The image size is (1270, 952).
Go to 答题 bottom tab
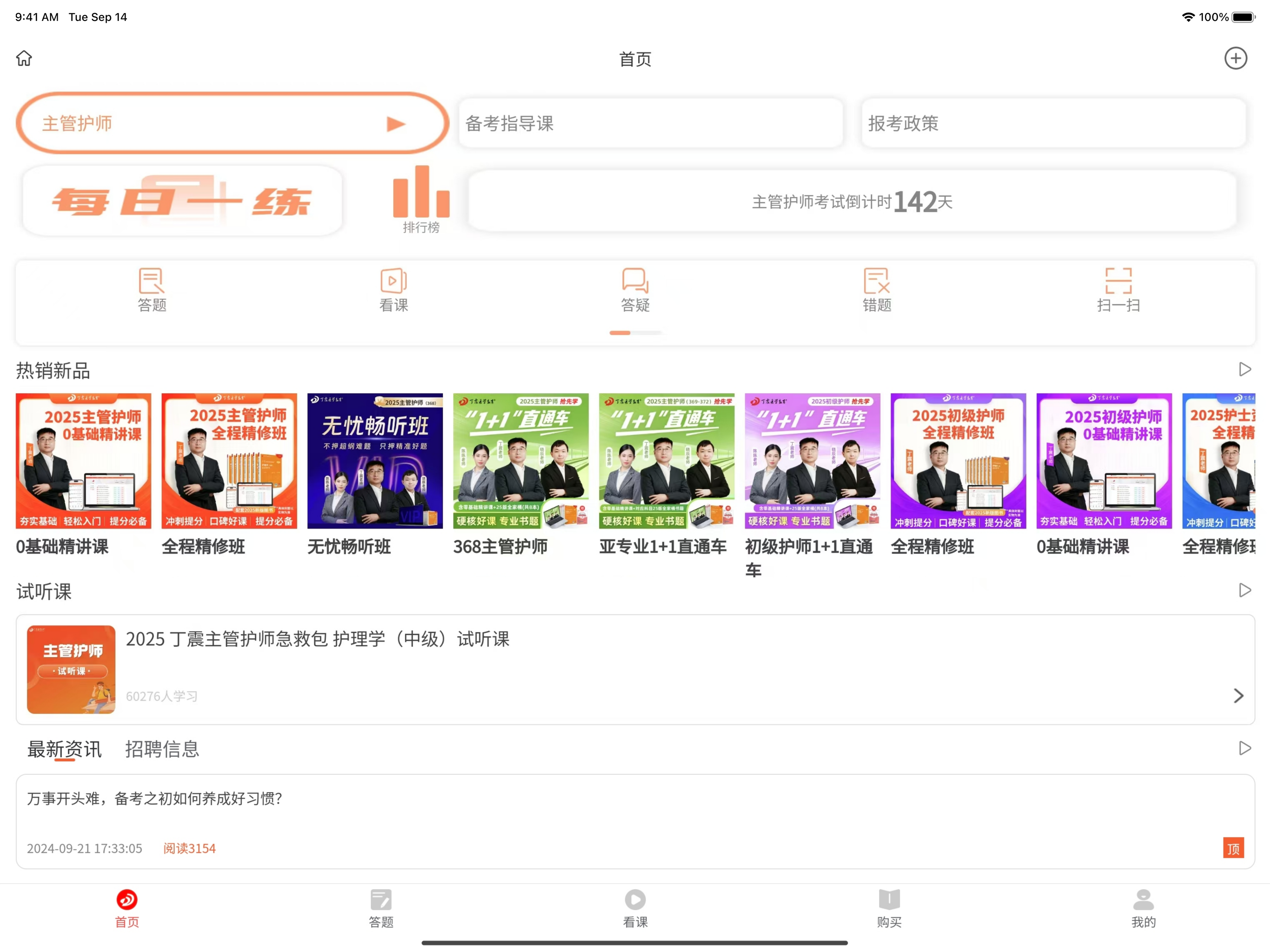(x=381, y=908)
